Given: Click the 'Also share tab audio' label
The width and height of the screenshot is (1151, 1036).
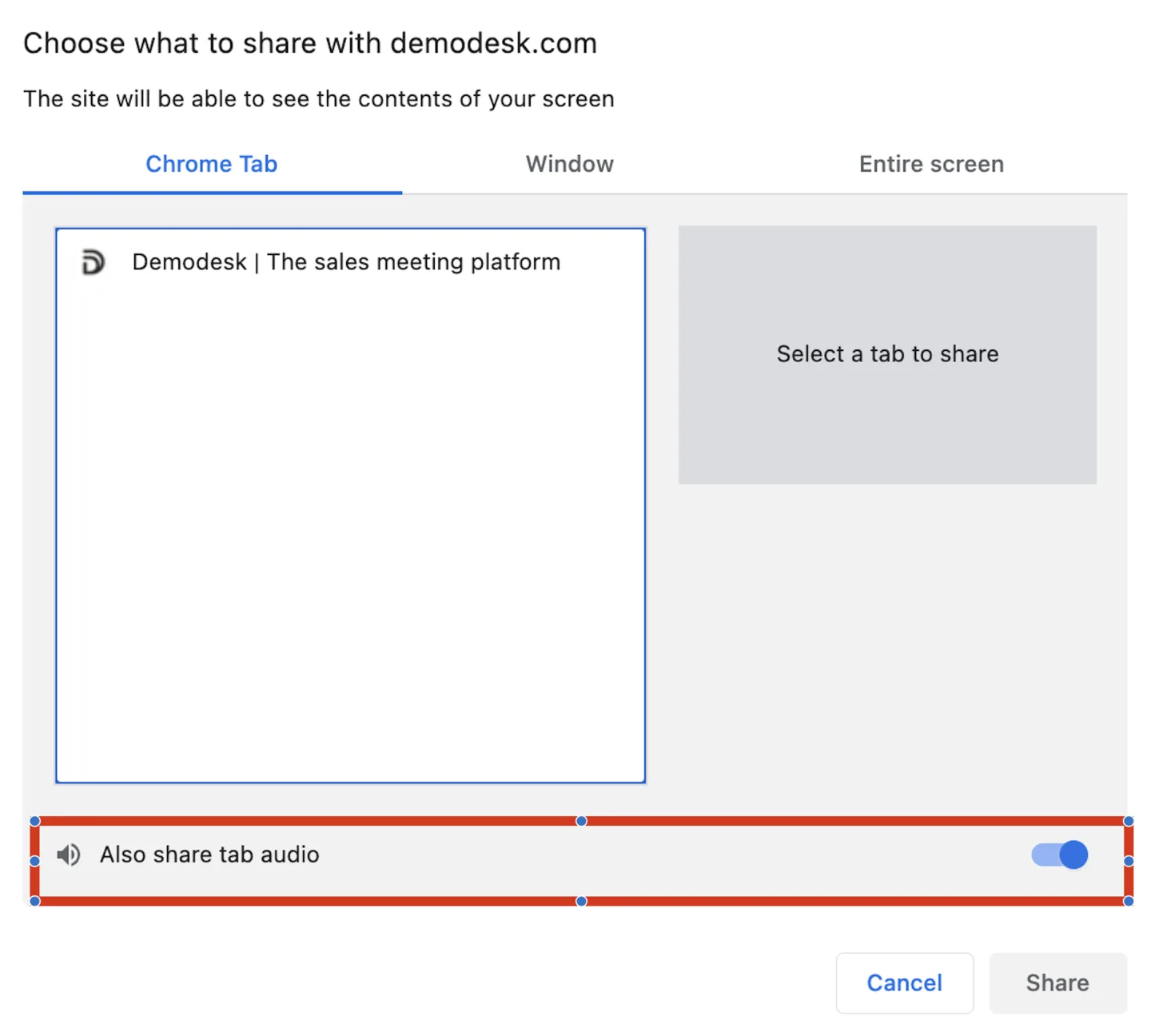Looking at the screenshot, I should (209, 855).
